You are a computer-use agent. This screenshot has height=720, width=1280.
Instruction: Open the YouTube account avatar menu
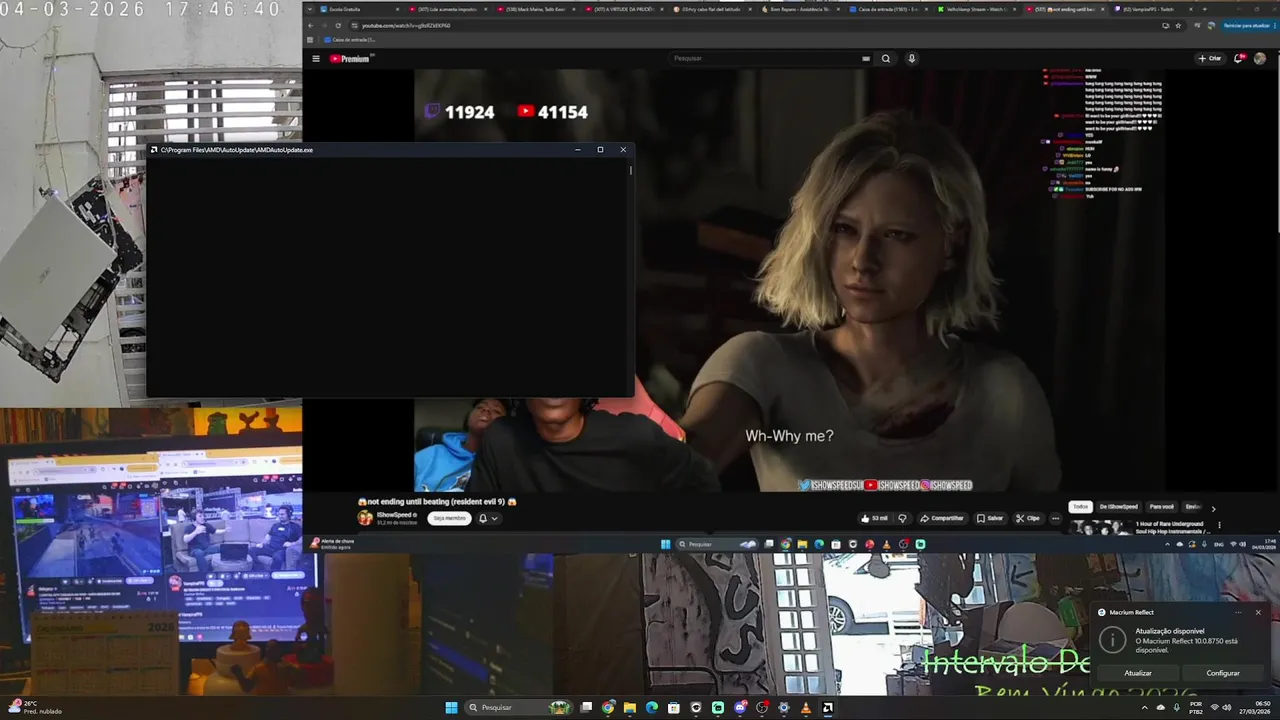[x=1260, y=58]
